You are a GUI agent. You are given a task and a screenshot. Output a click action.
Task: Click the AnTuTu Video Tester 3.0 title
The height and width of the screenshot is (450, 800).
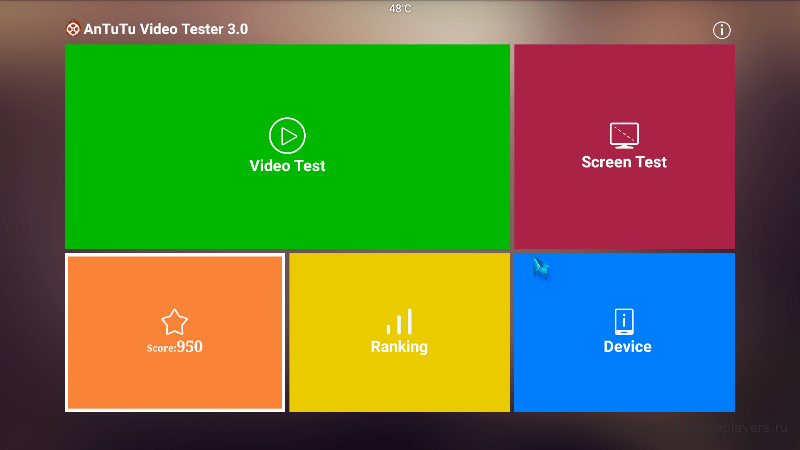click(x=166, y=29)
